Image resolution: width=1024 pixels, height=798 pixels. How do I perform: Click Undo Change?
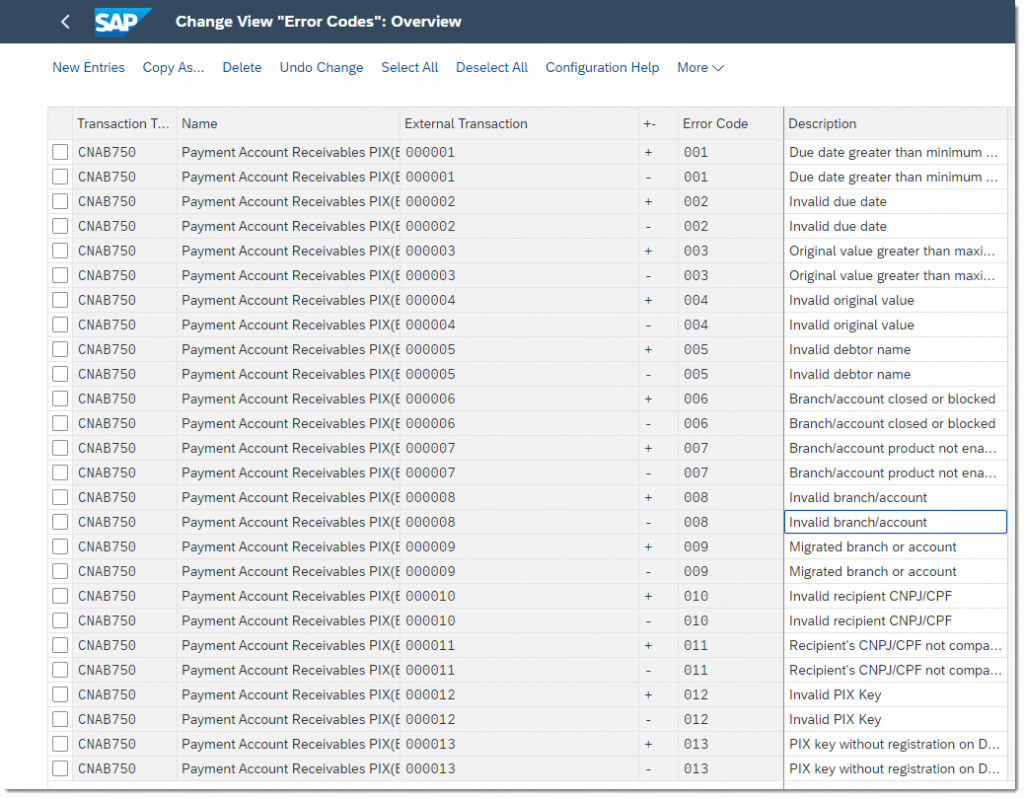[321, 67]
